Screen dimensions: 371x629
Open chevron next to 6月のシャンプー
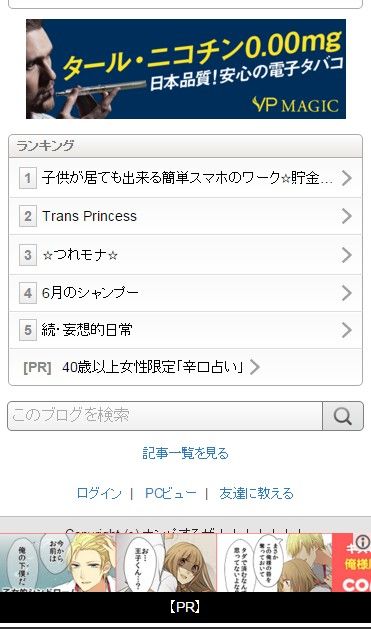click(347, 293)
